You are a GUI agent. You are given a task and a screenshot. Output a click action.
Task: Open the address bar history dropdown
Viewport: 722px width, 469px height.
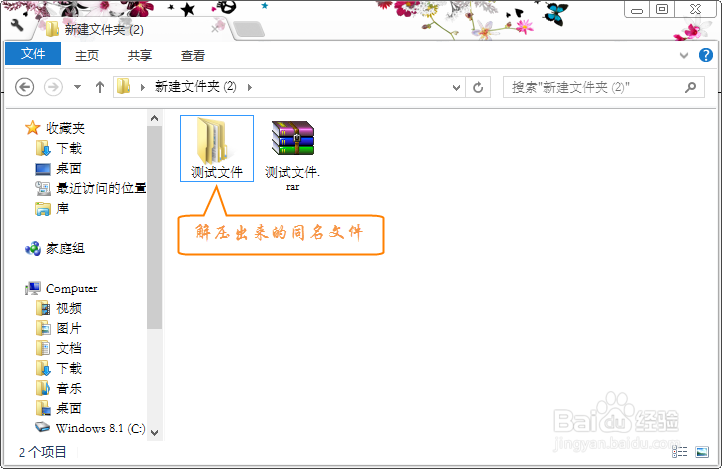click(456, 87)
